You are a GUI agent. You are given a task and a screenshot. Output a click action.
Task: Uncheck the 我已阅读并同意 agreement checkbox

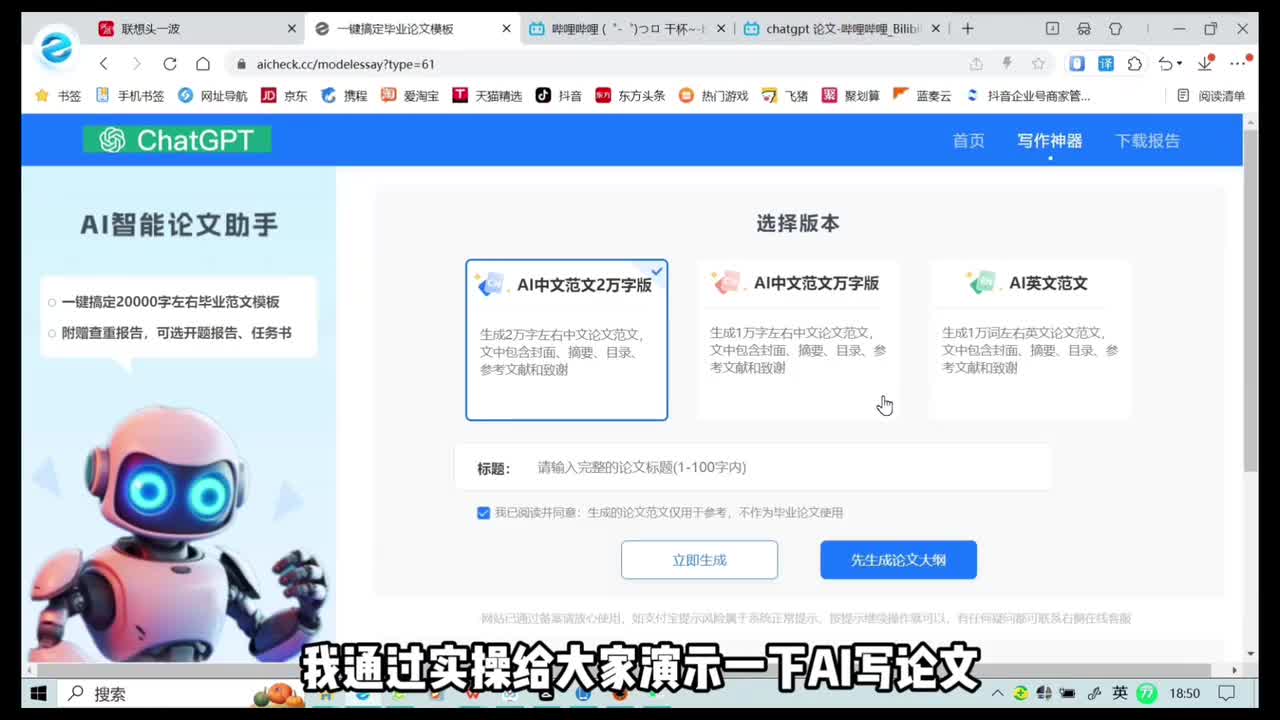[x=484, y=513]
